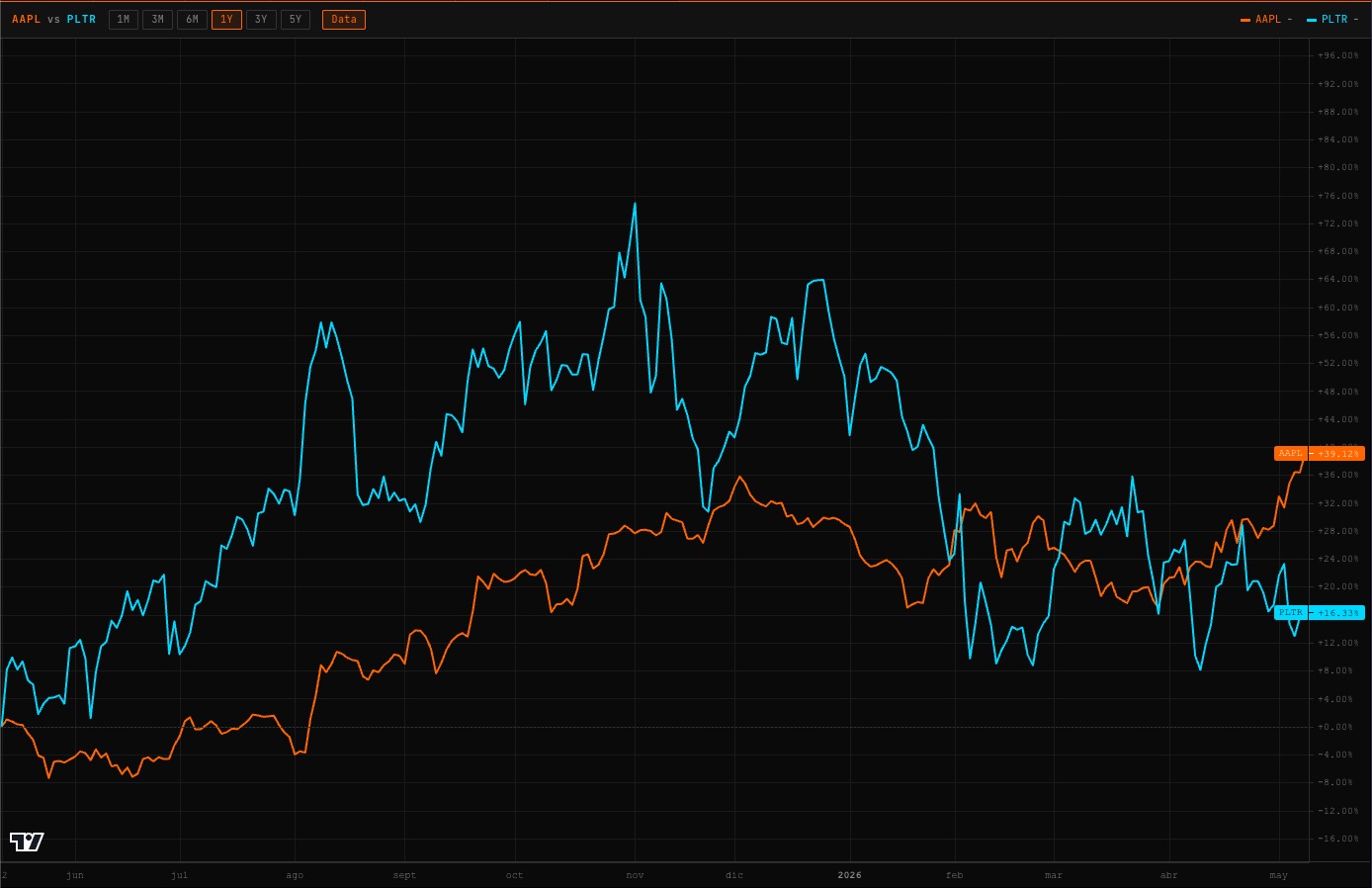Switch chart to 3Y range
Image resolution: width=1372 pixels, height=888 pixels.
pos(261,19)
